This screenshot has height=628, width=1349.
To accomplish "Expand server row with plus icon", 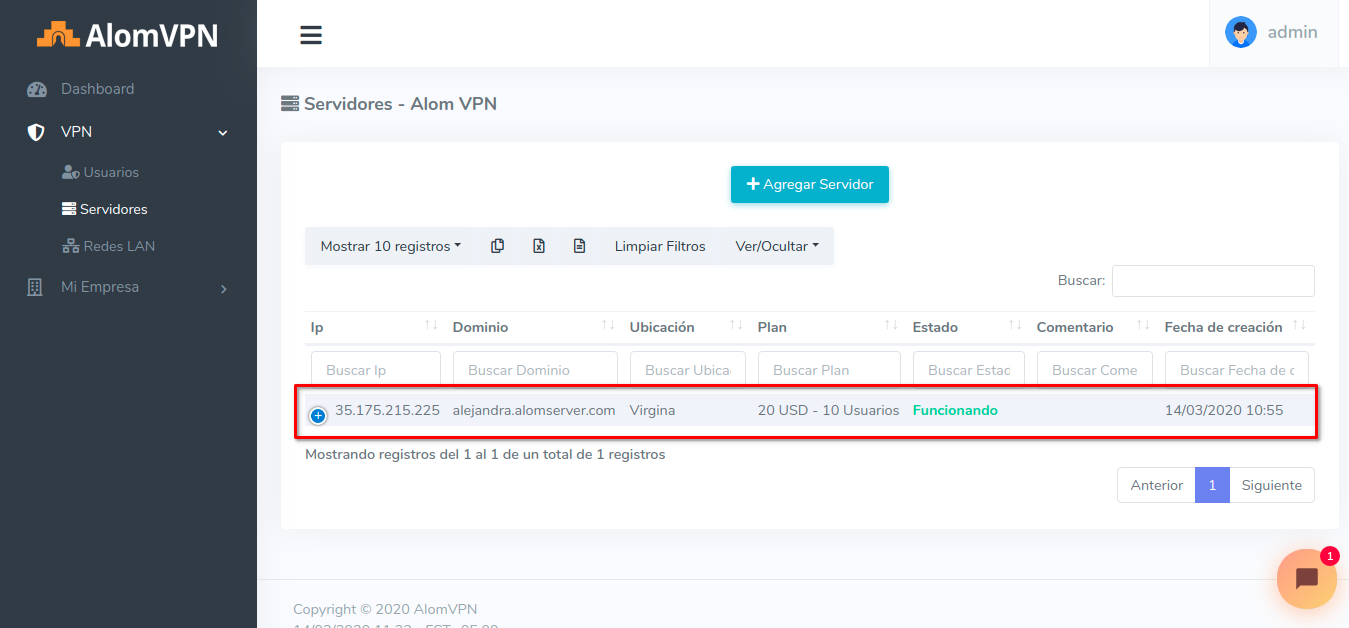I will [318, 415].
